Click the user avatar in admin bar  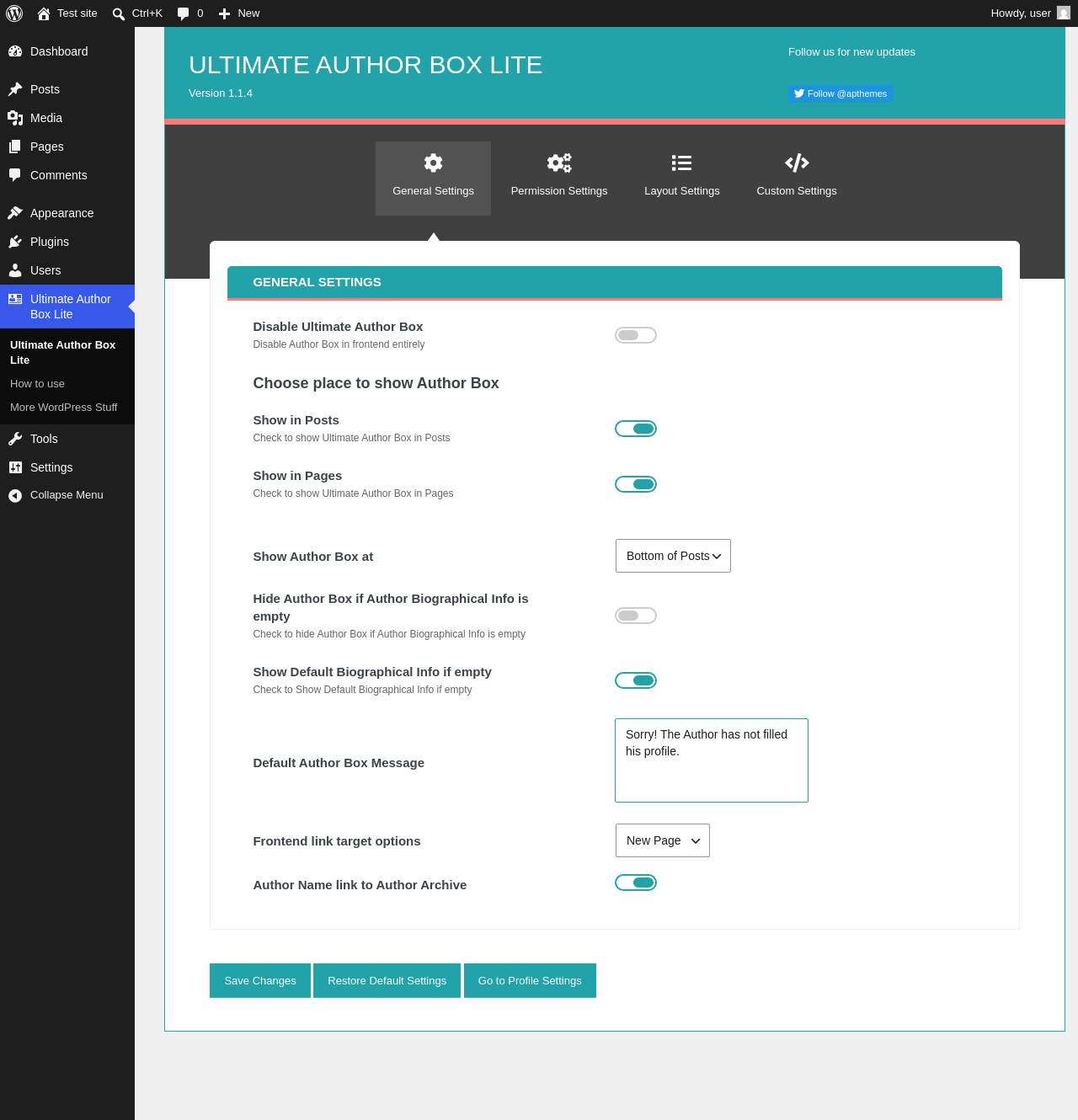(x=1064, y=13)
